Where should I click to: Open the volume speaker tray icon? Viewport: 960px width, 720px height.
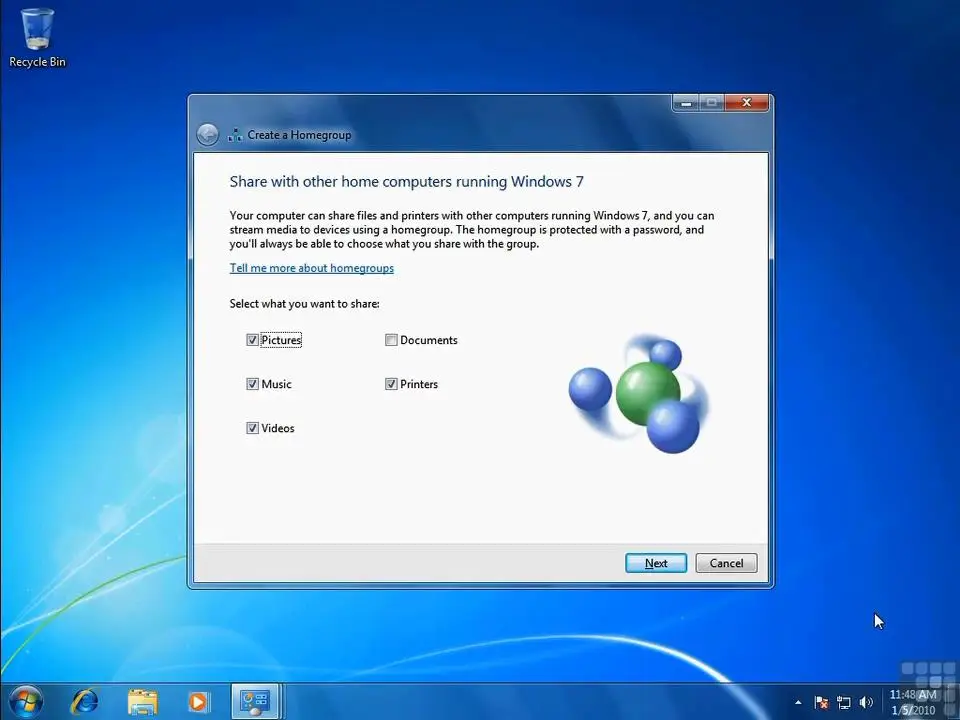point(866,702)
